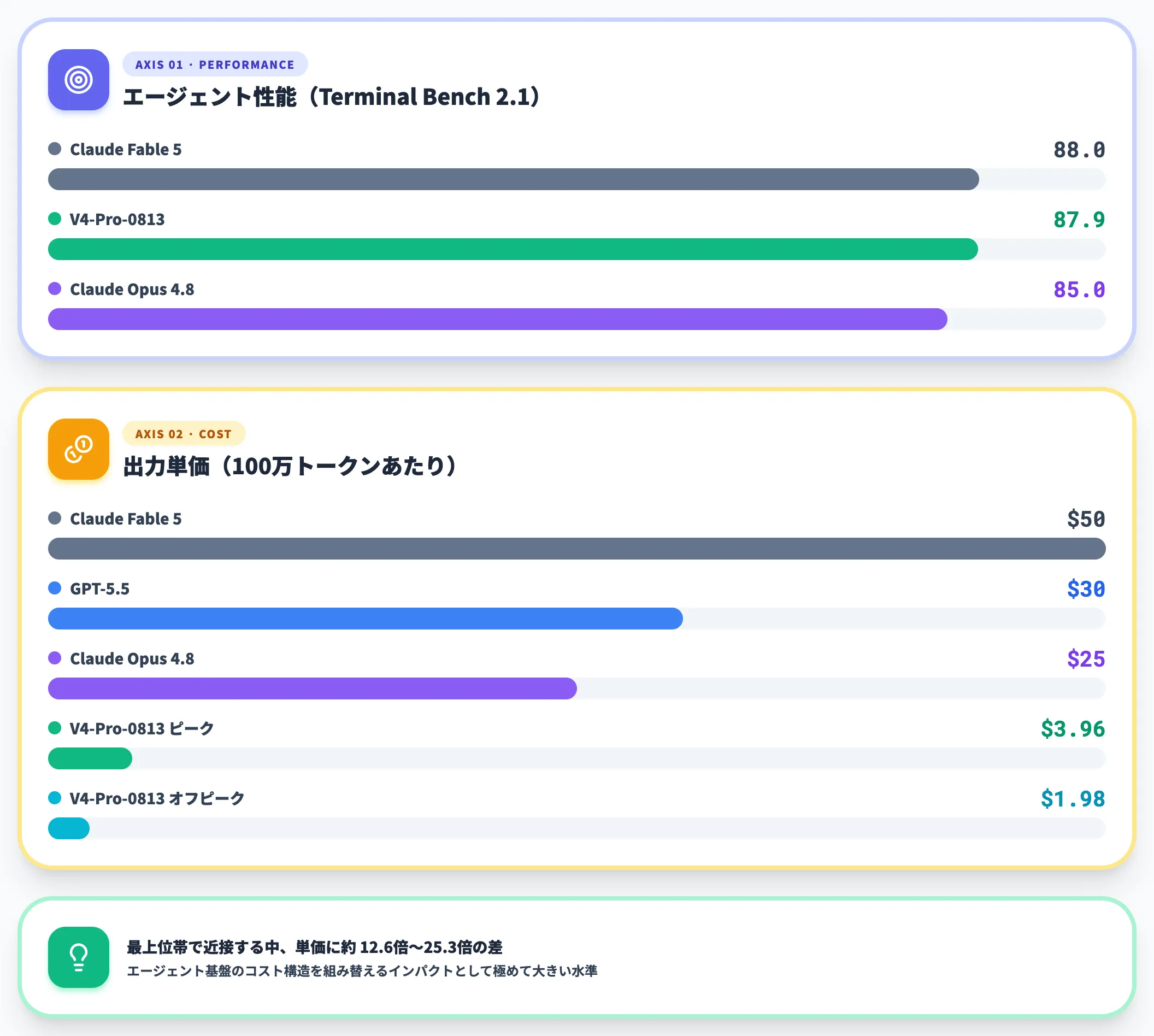Click the blue GPT-5.5 cost bar

[366, 619]
